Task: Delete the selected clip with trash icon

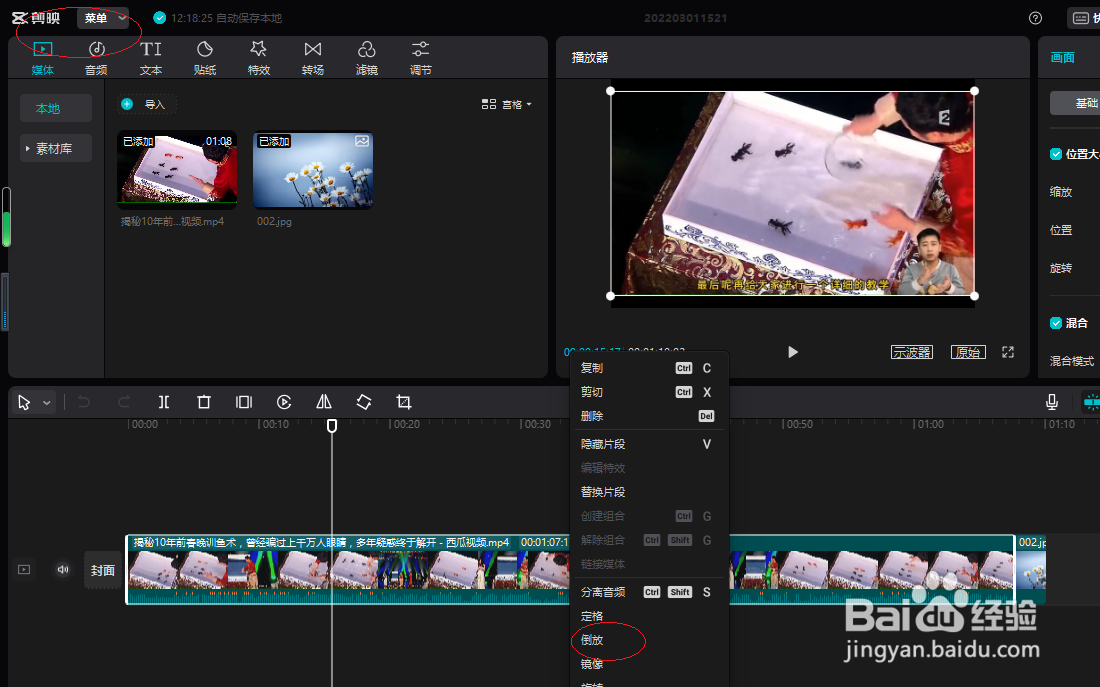Action: point(204,402)
